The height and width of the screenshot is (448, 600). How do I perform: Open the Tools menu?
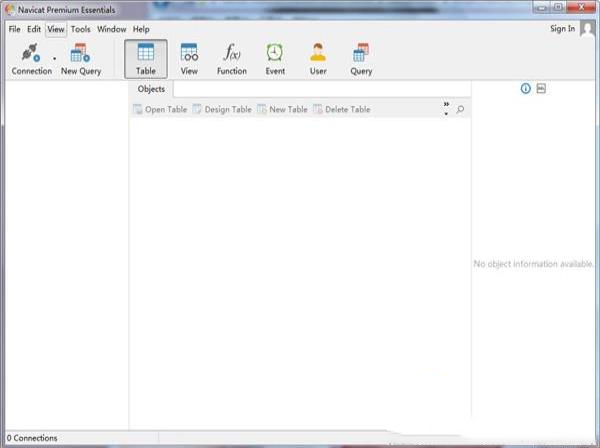(80, 29)
